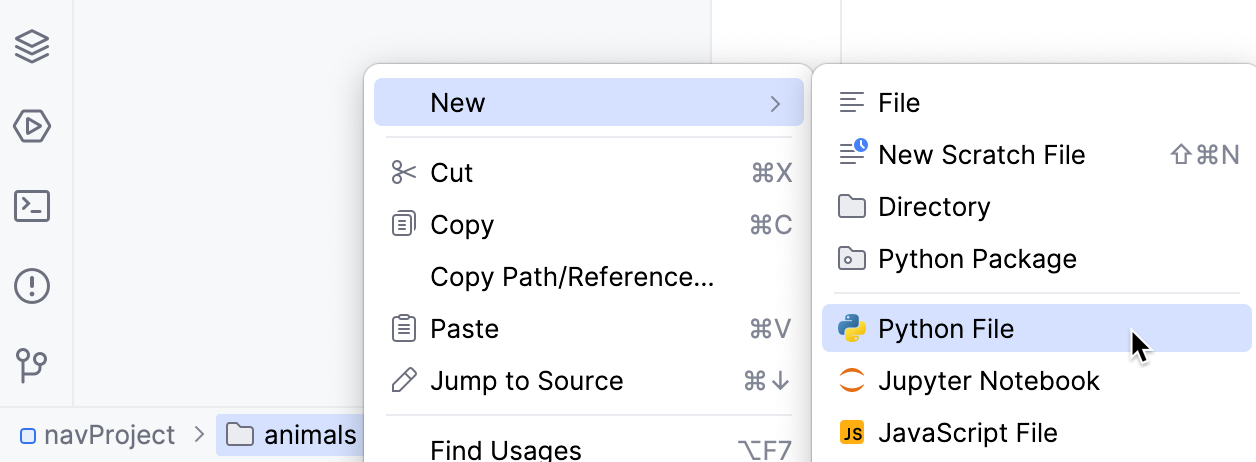Click the Python File logo icon
The width and height of the screenshot is (1256, 462).
(x=852, y=329)
